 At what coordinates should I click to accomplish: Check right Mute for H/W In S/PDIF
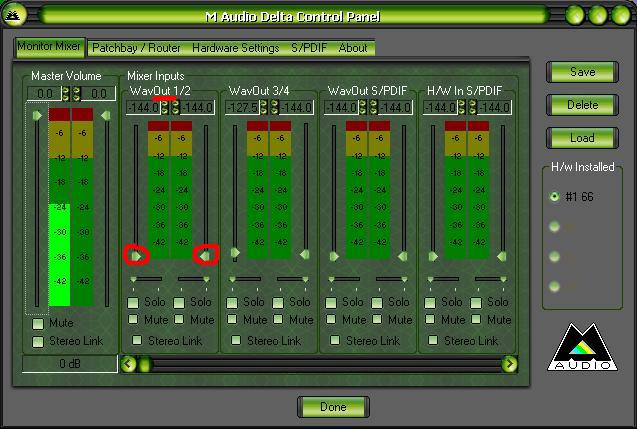click(476, 319)
